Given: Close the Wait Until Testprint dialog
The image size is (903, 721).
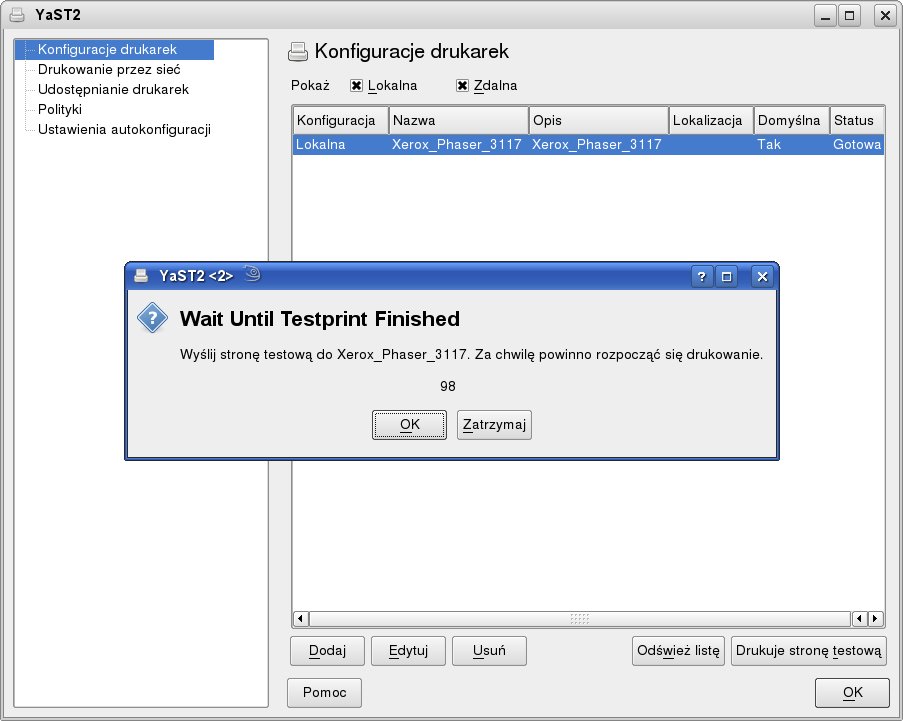Looking at the screenshot, I should [x=762, y=277].
